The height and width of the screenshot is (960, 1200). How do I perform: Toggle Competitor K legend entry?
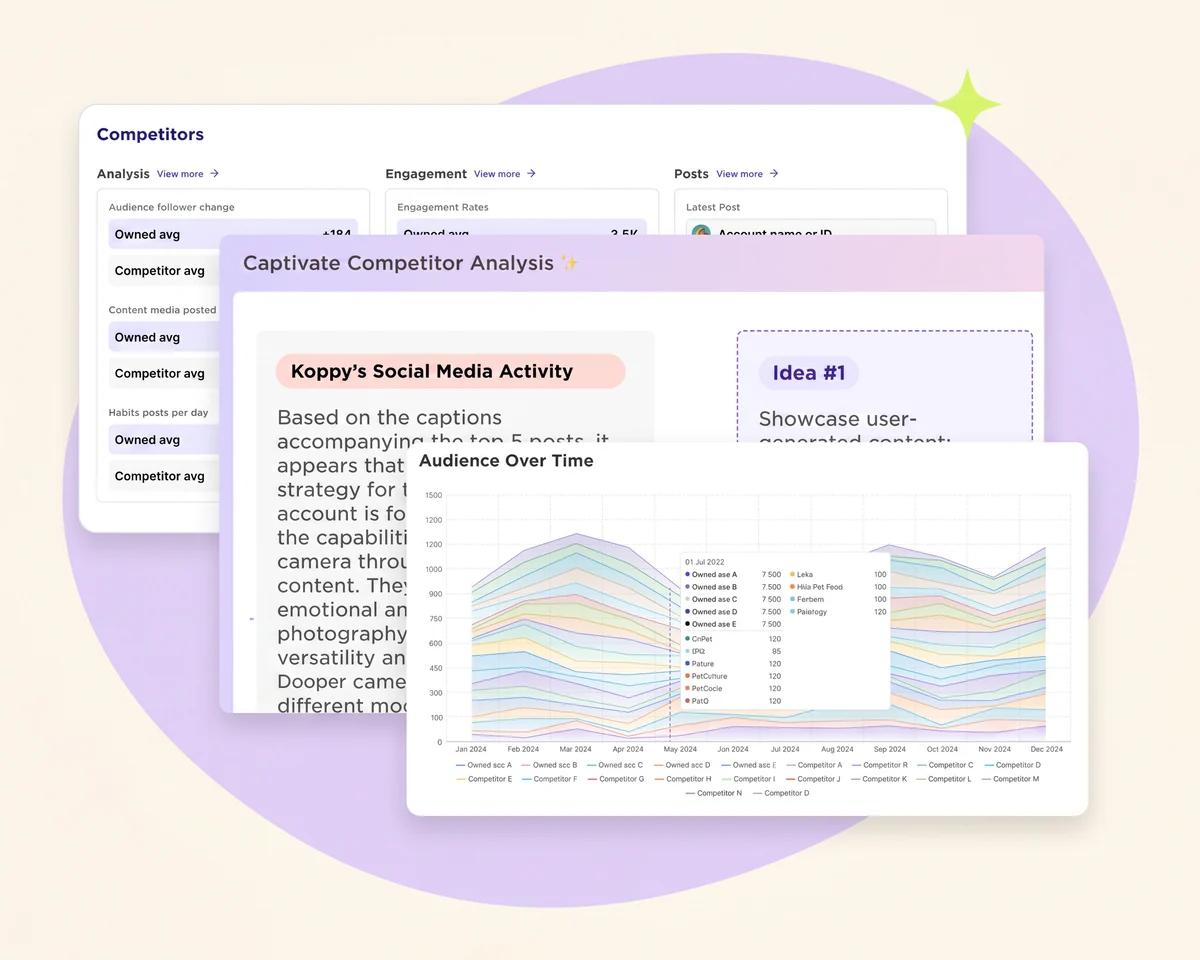click(878, 779)
